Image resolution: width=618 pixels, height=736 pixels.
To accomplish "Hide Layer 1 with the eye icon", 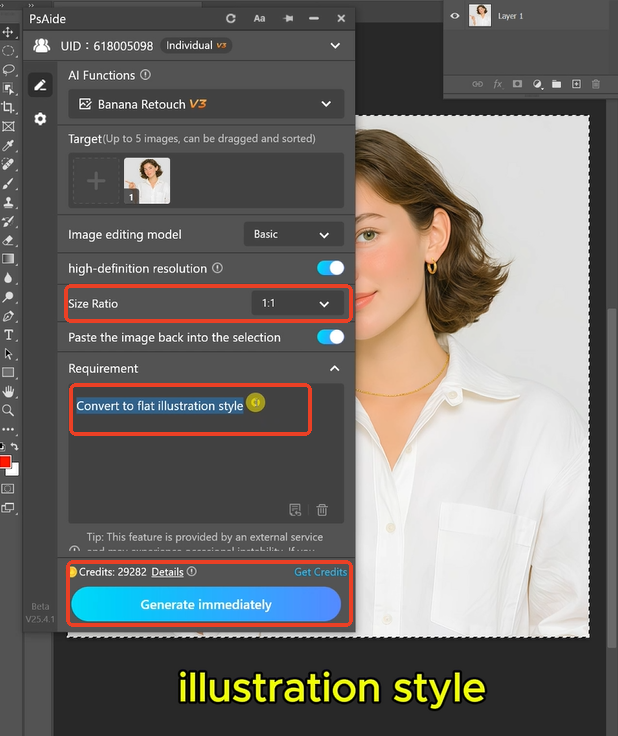I will point(455,16).
